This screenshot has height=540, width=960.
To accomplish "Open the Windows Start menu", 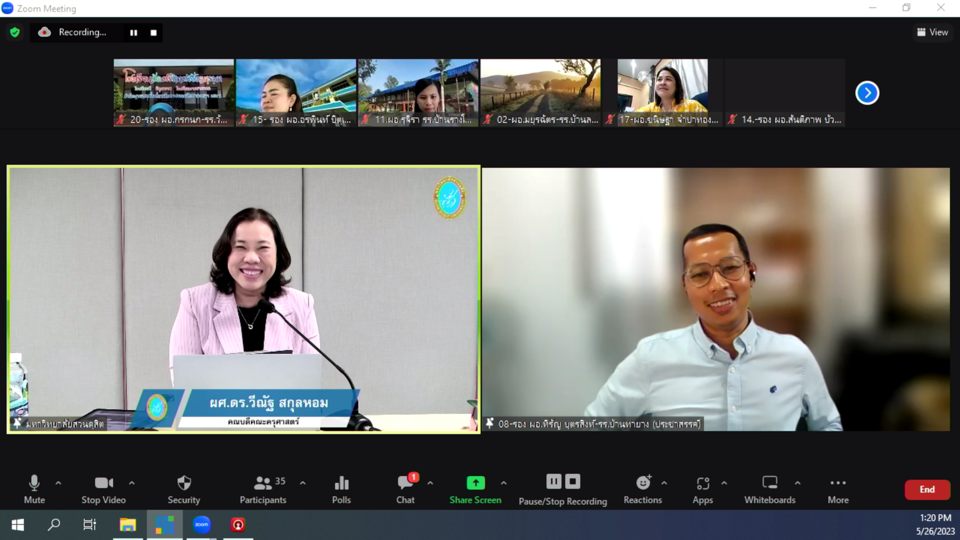I will [x=17, y=525].
